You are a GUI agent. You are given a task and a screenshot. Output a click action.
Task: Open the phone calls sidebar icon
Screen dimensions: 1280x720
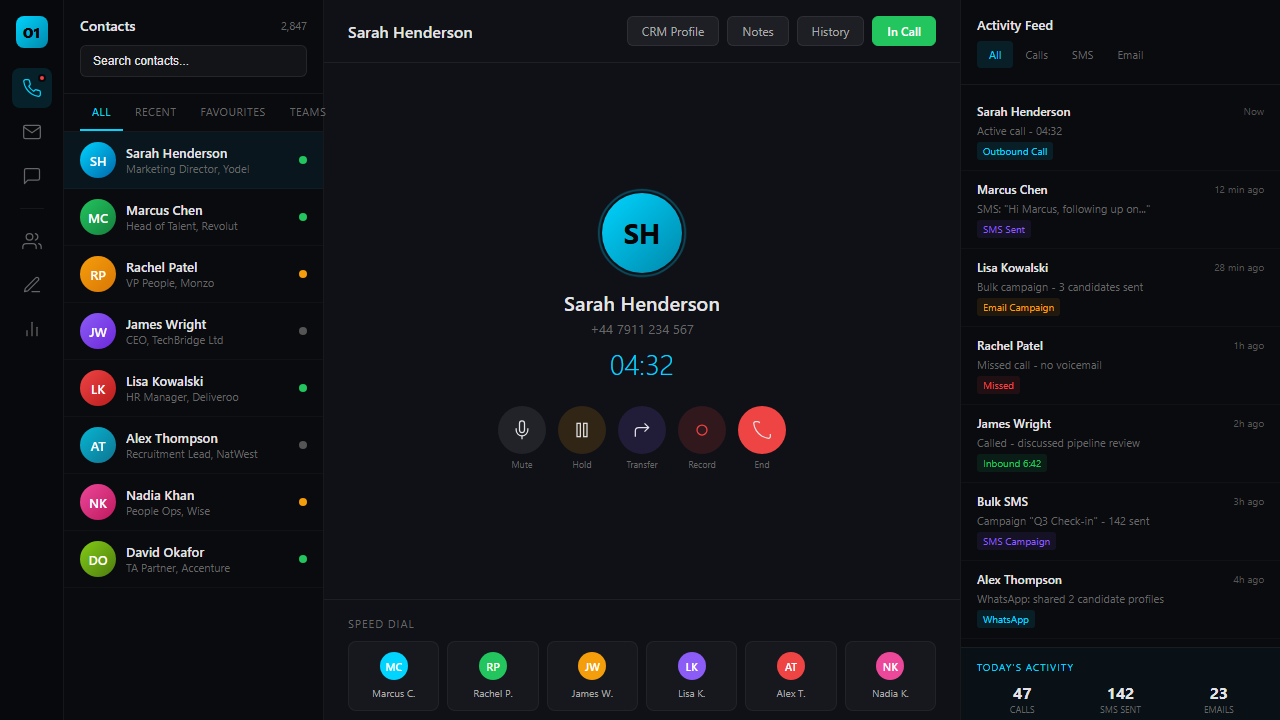[32, 88]
